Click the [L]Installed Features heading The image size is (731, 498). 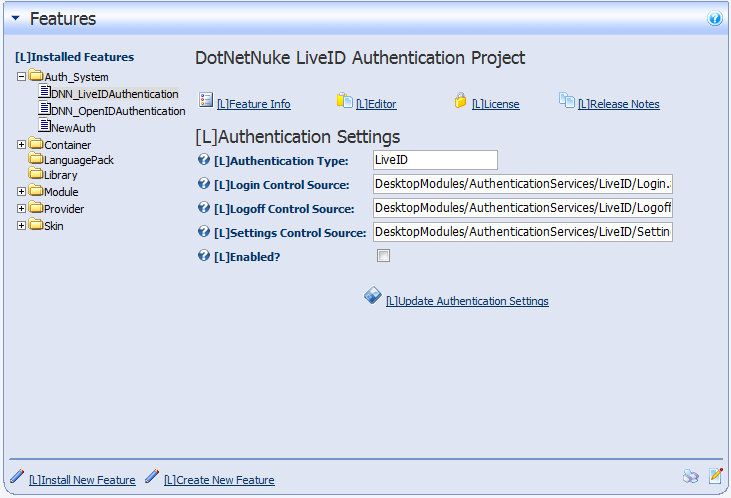point(75,57)
